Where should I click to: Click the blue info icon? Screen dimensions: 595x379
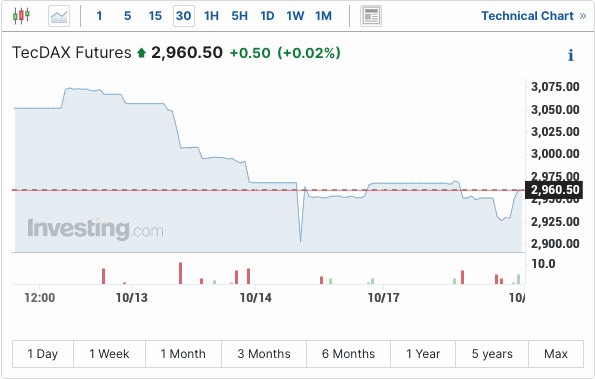(571, 55)
